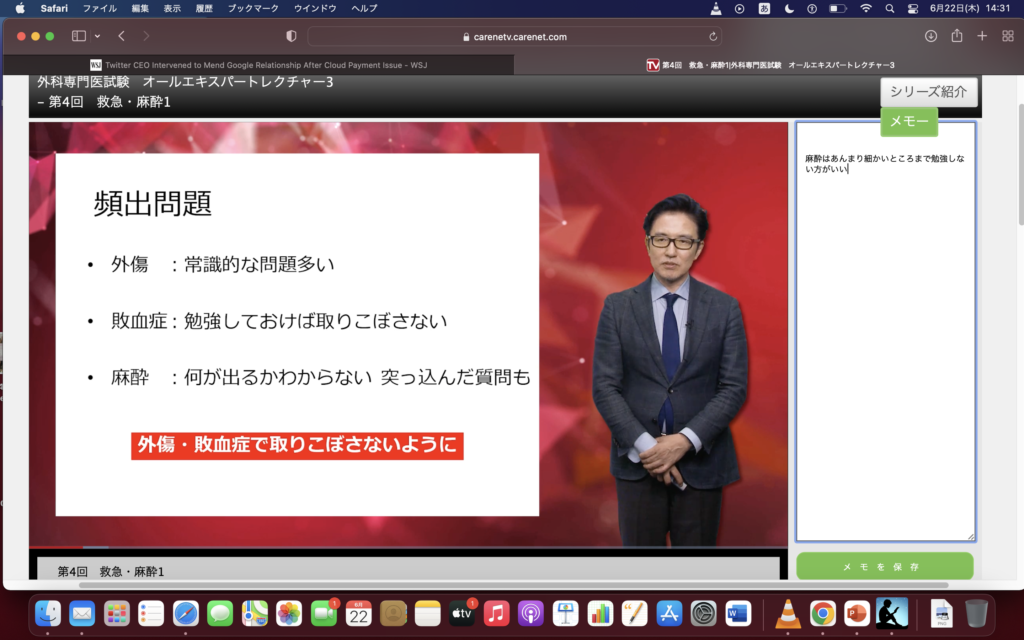The image size is (1024, 640).
Task: Open the input source menu showing あ
Action: coord(763,9)
